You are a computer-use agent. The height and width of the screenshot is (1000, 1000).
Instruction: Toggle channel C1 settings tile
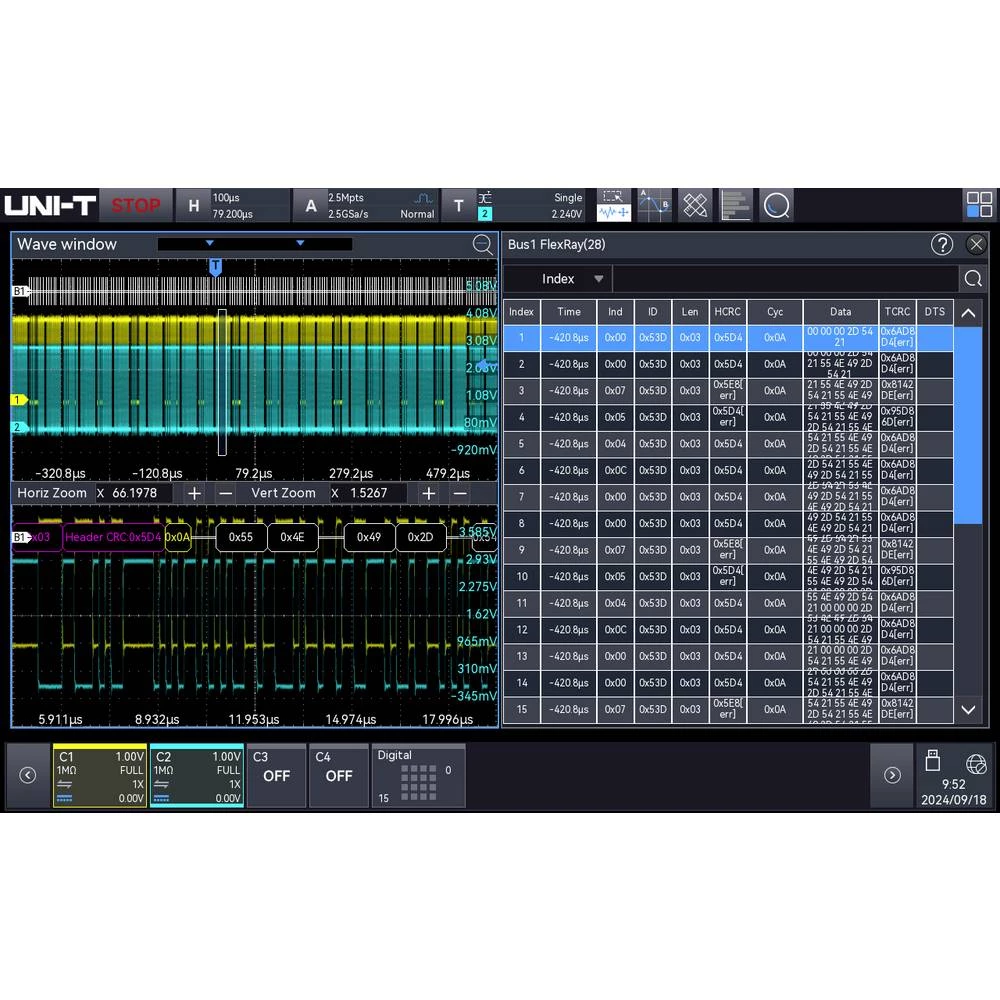click(x=100, y=776)
